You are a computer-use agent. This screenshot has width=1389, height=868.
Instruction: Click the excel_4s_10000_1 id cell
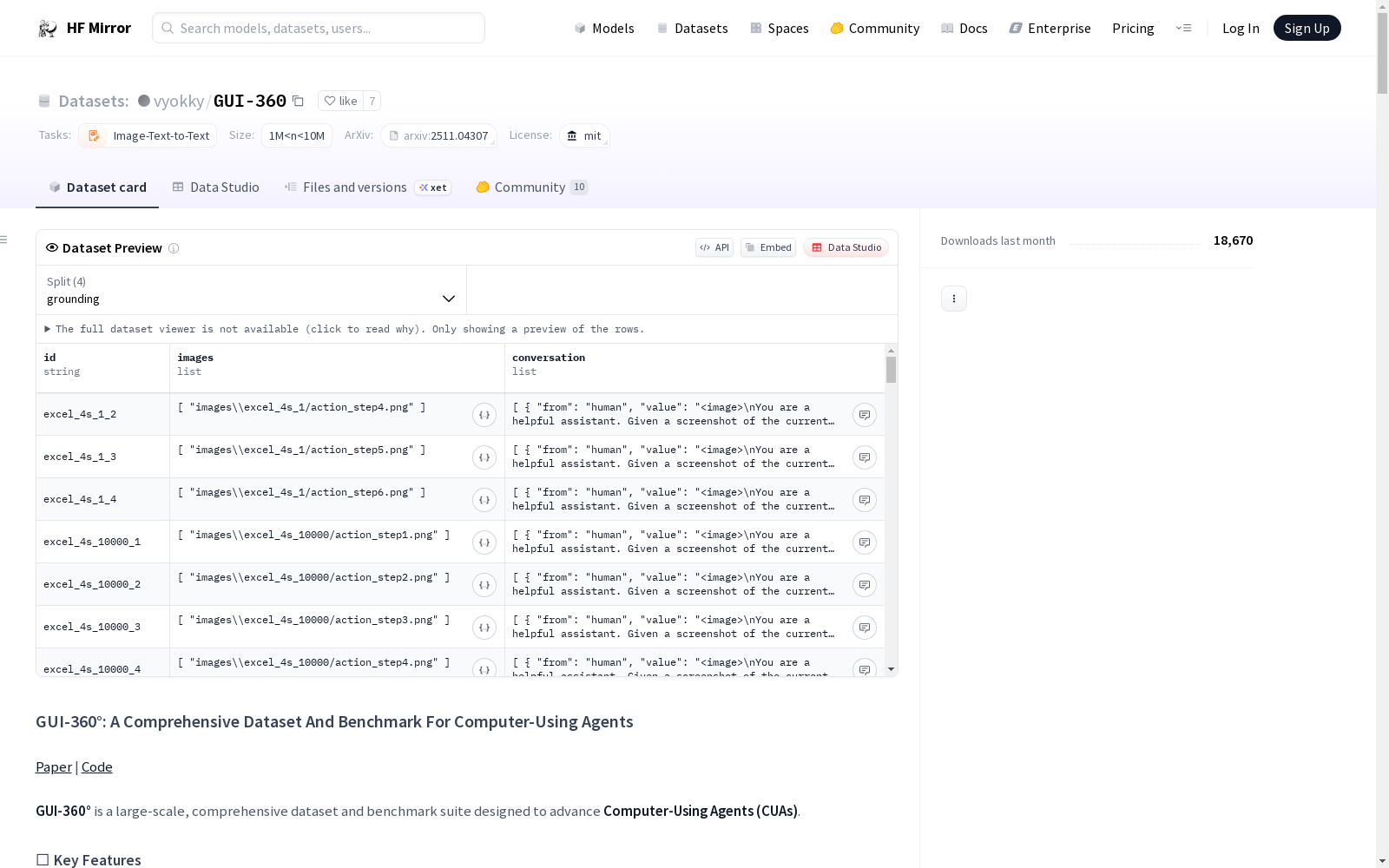[x=103, y=542]
